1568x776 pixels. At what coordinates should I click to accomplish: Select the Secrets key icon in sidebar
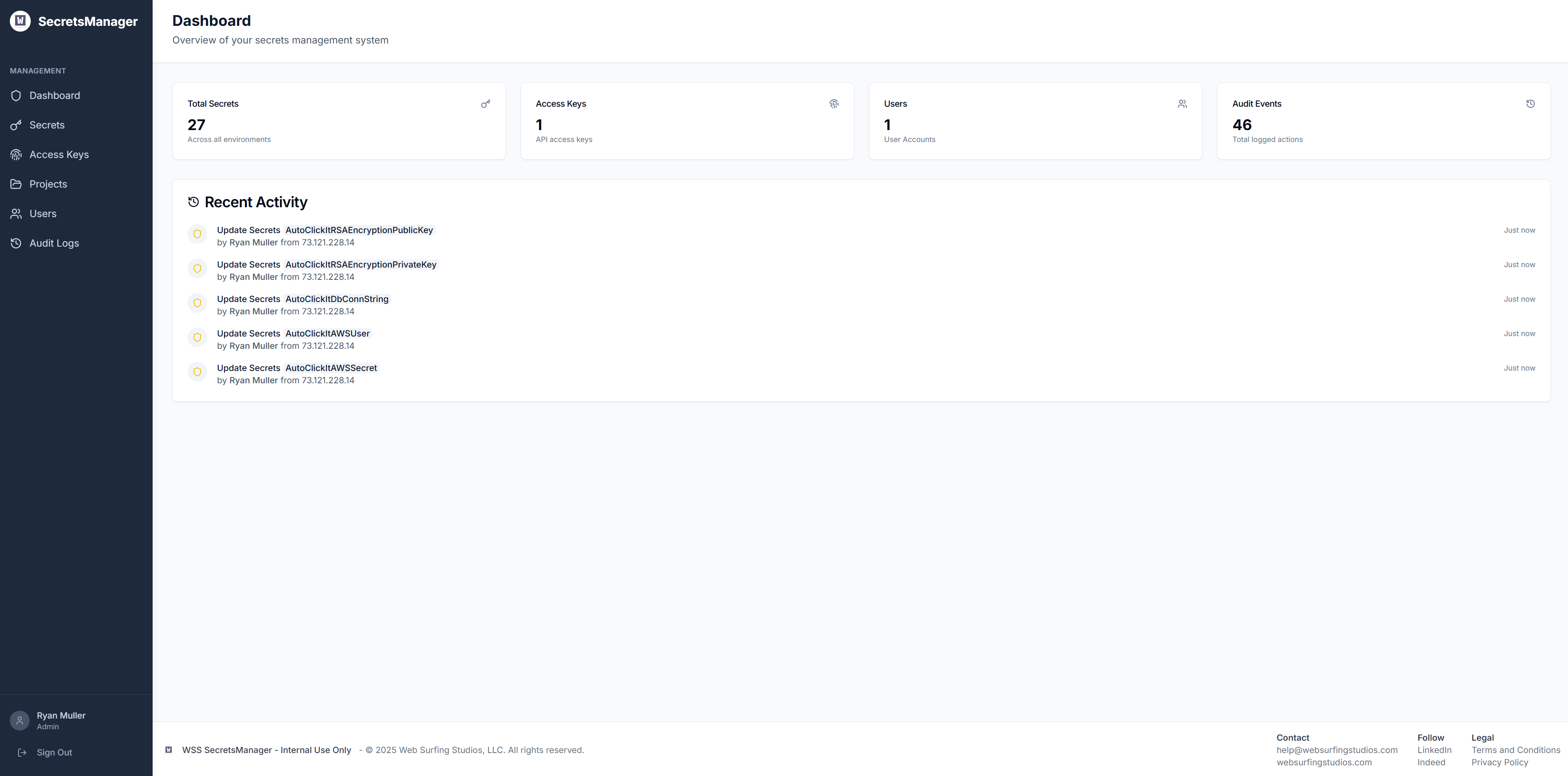16,125
